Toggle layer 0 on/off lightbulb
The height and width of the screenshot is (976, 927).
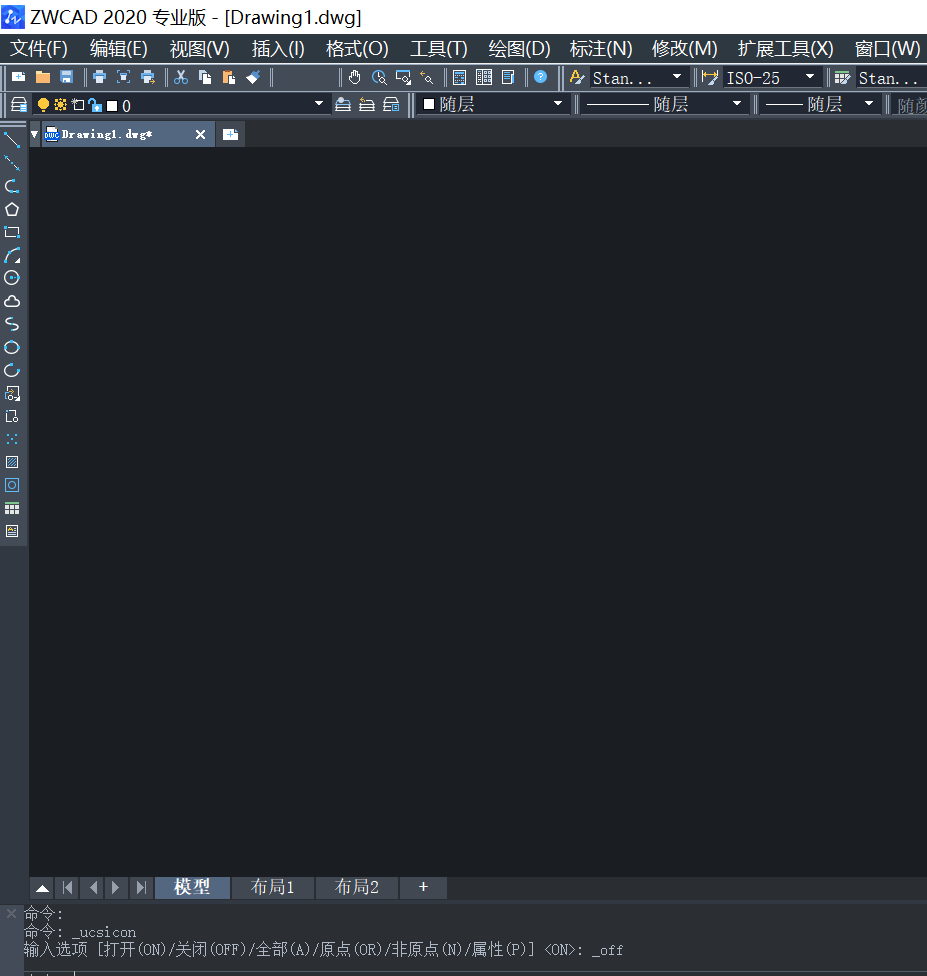coord(43,105)
